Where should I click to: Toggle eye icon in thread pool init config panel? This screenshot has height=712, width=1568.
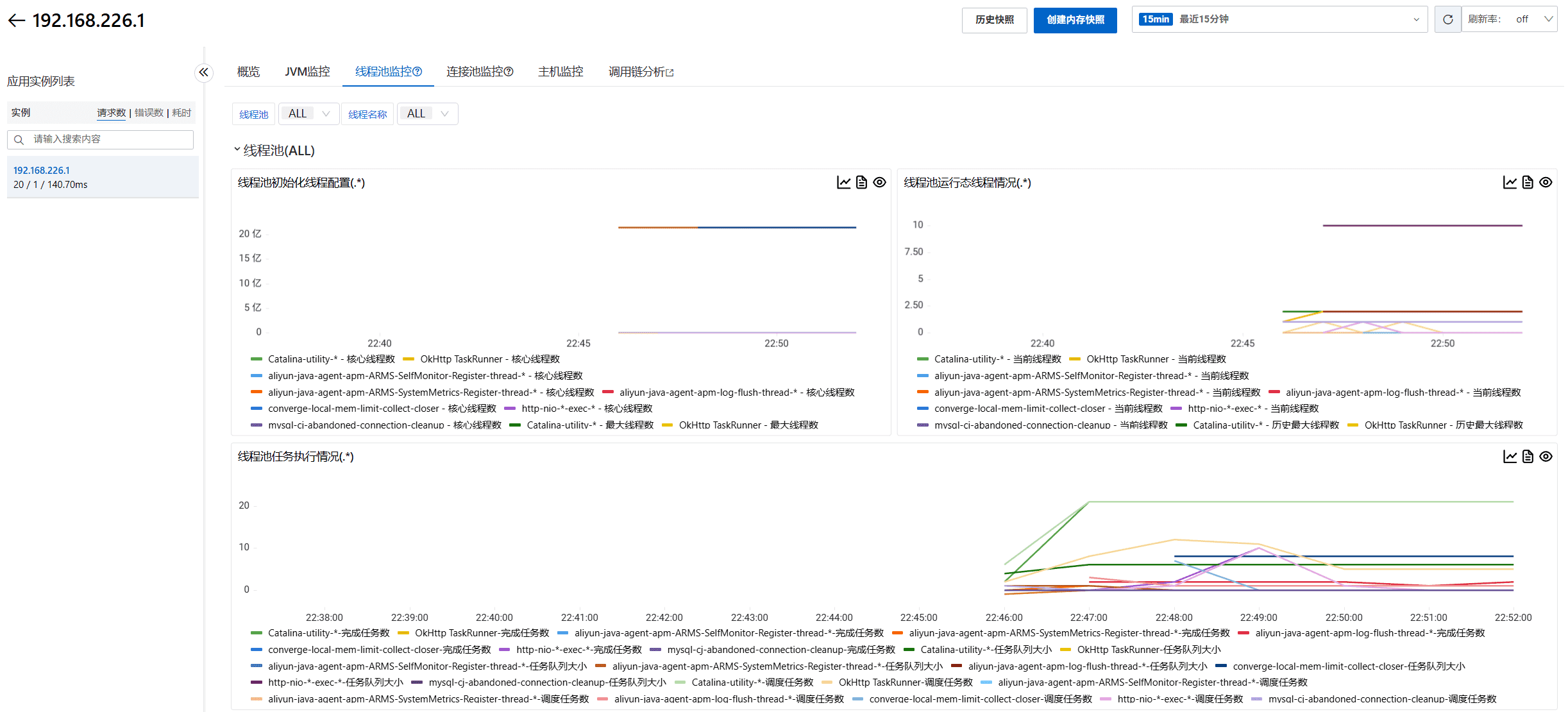pyautogui.click(x=879, y=183)
